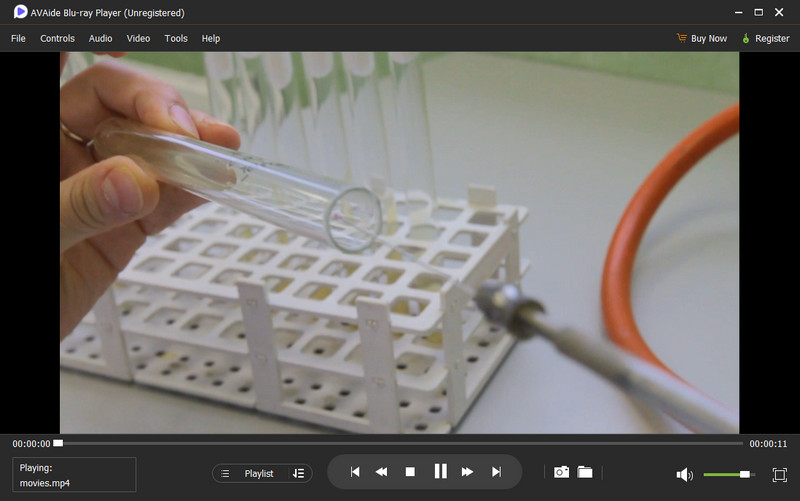Open the playlist sort order options
The image size is (800, 501).
click(x=299, y=473)
